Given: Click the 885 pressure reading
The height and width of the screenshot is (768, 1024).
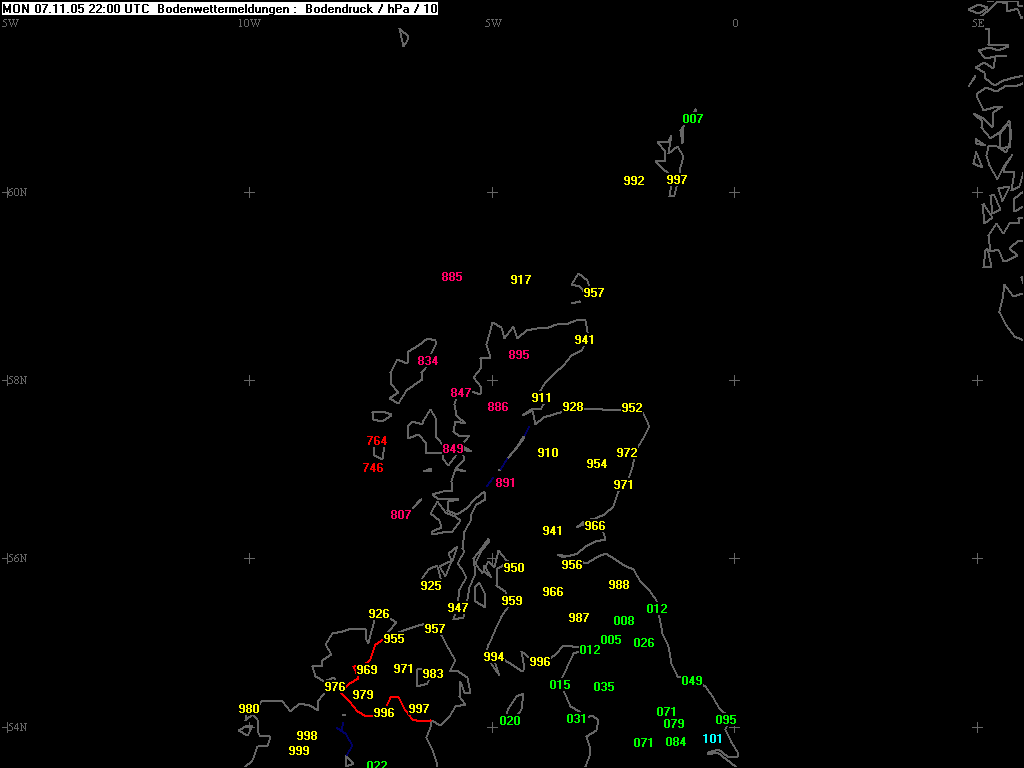Looking at the screenshot, I should click(451, 277).
